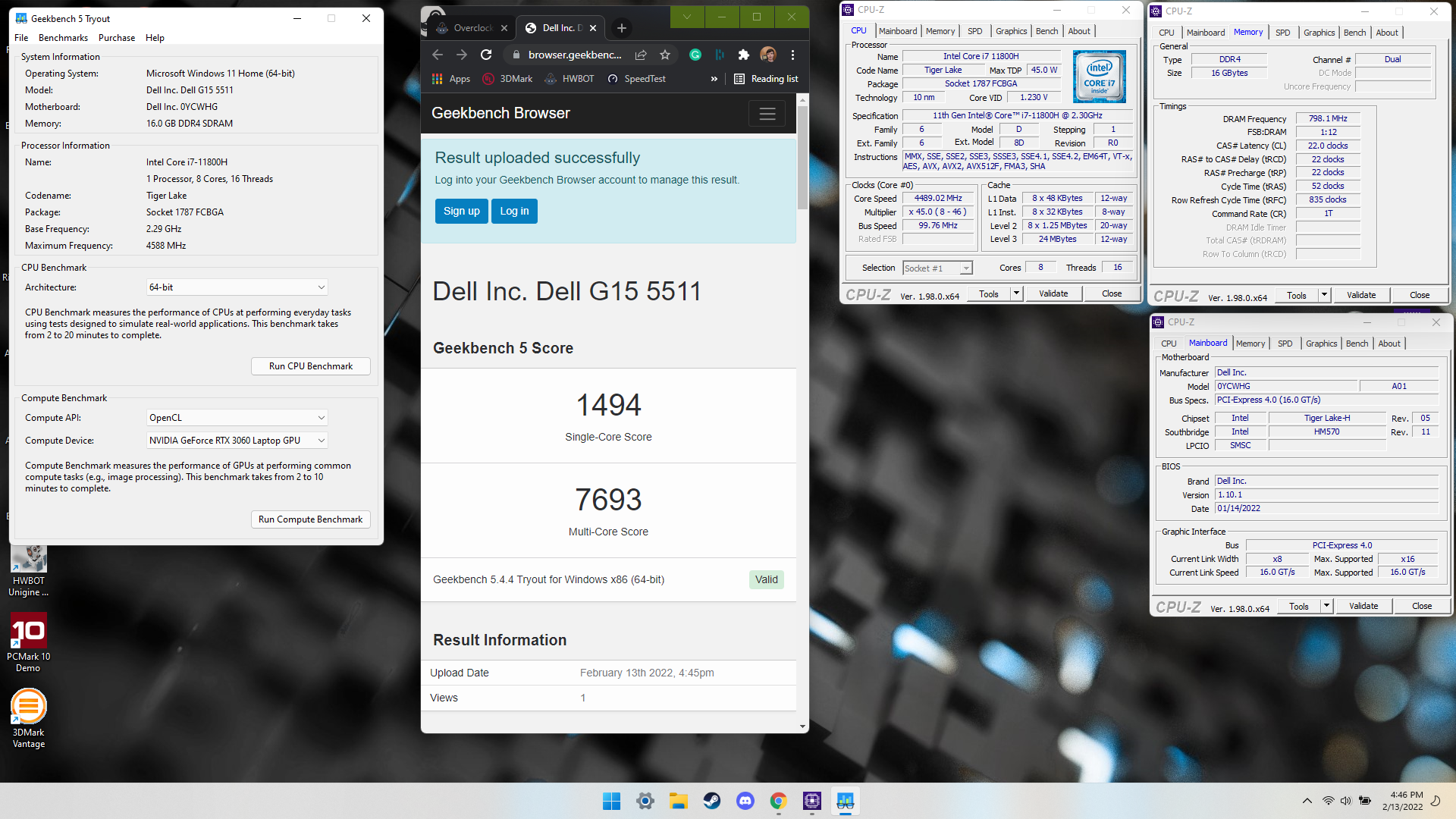1456x819 pixels.
Task: Close the Overclock browser tab
Action: [504, 28]
